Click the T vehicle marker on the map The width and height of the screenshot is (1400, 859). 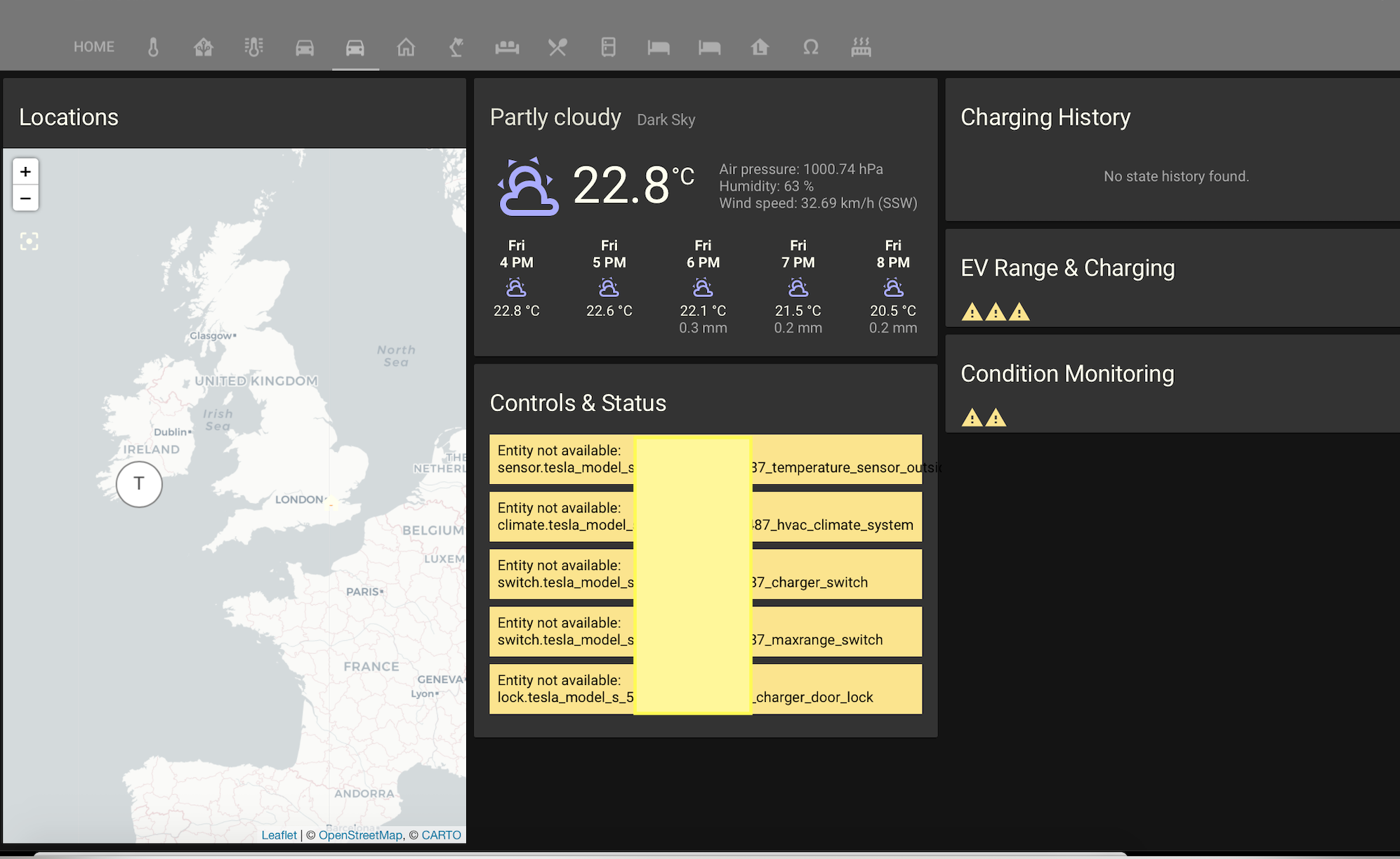(138, 484)
